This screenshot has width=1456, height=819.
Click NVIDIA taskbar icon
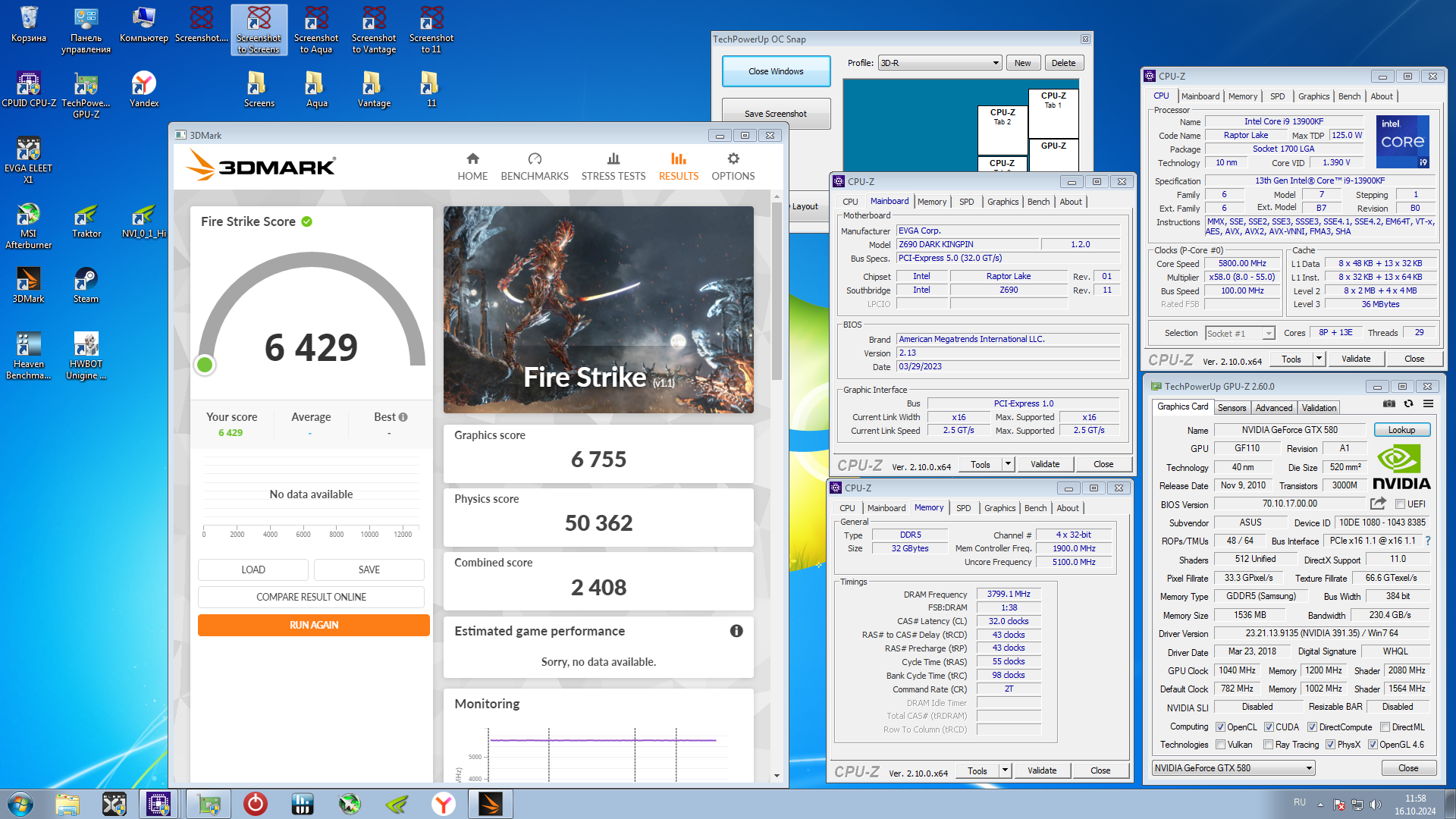click(x=397, y=804)
